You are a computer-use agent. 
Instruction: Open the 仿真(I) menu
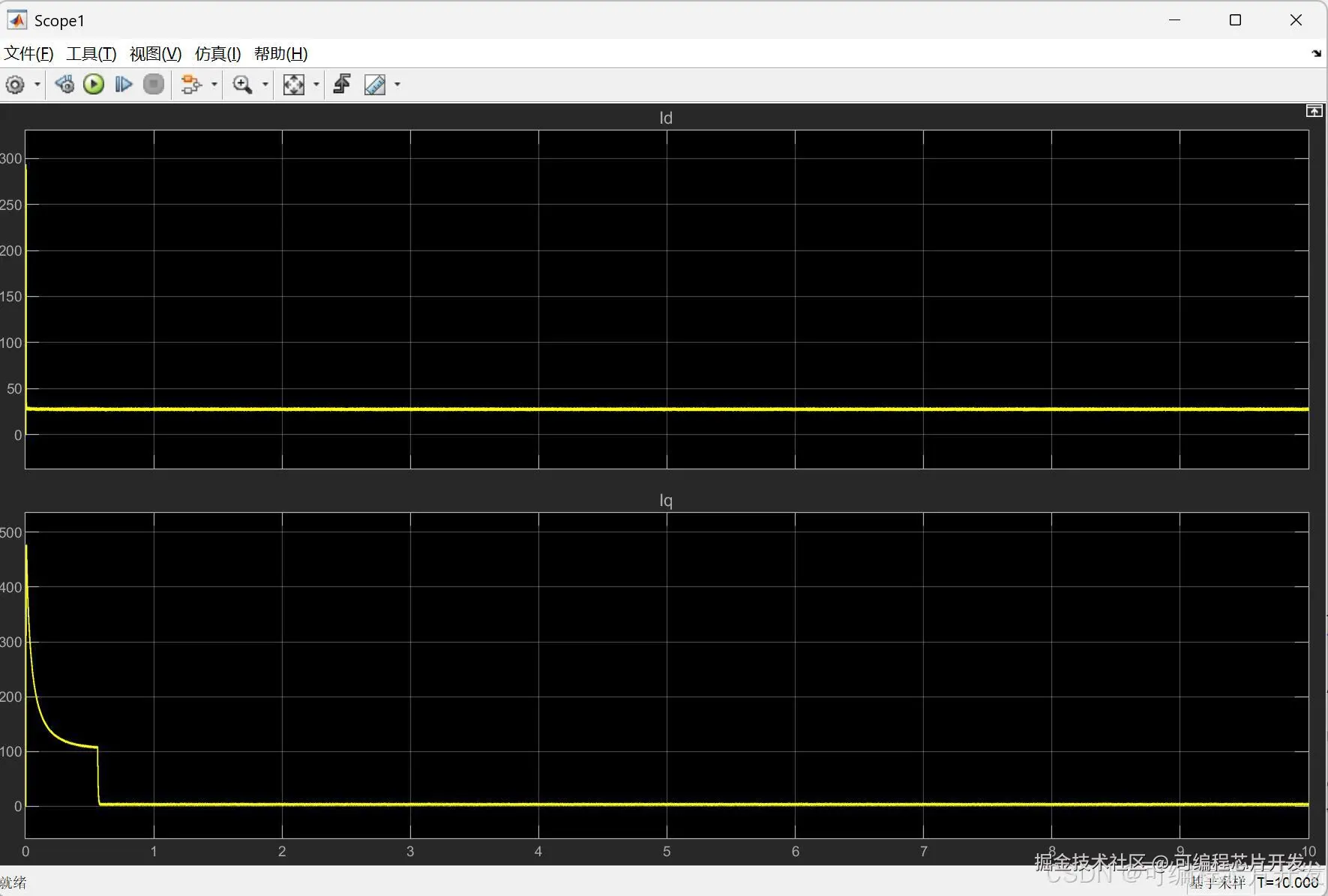[218, 54]
